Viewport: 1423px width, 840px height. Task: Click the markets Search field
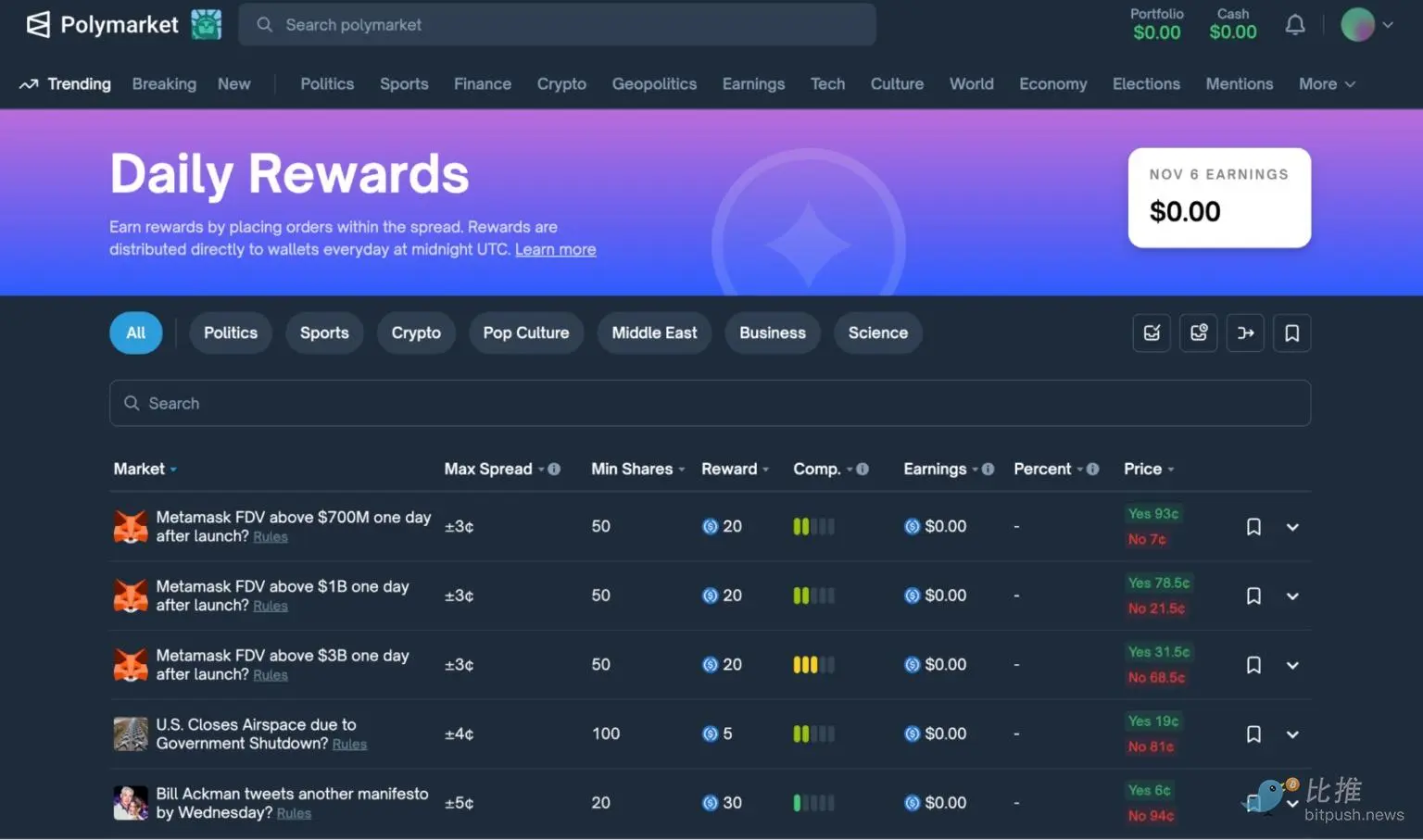pyautogui.click(x=710, y=404)
